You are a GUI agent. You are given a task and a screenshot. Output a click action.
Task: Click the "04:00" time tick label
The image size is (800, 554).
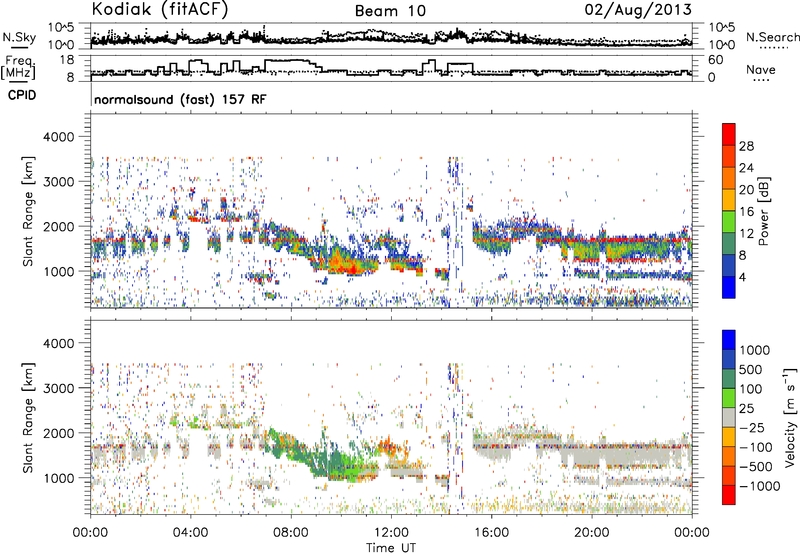click(x=190, y=533)
